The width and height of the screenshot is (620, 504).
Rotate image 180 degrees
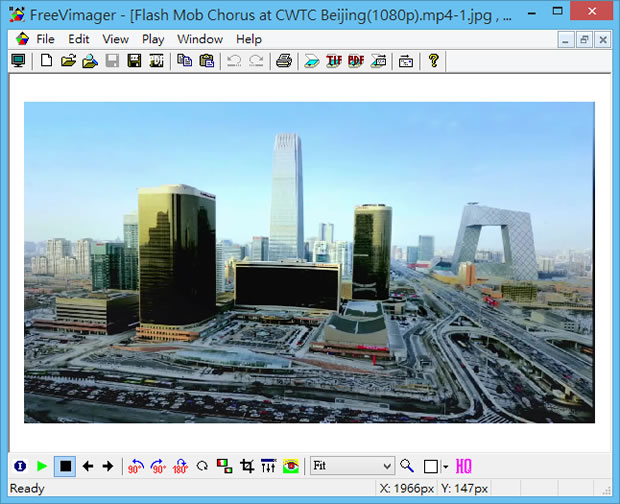tap(180, 466)
